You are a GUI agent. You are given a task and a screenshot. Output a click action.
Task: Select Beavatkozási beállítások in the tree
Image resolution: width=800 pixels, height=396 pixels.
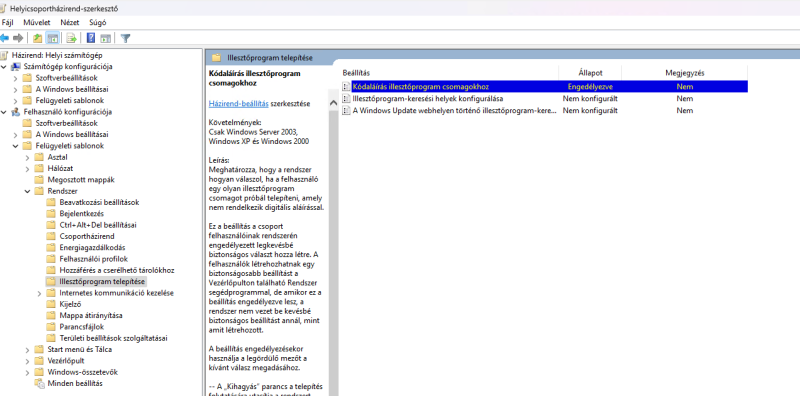(99, 202)
